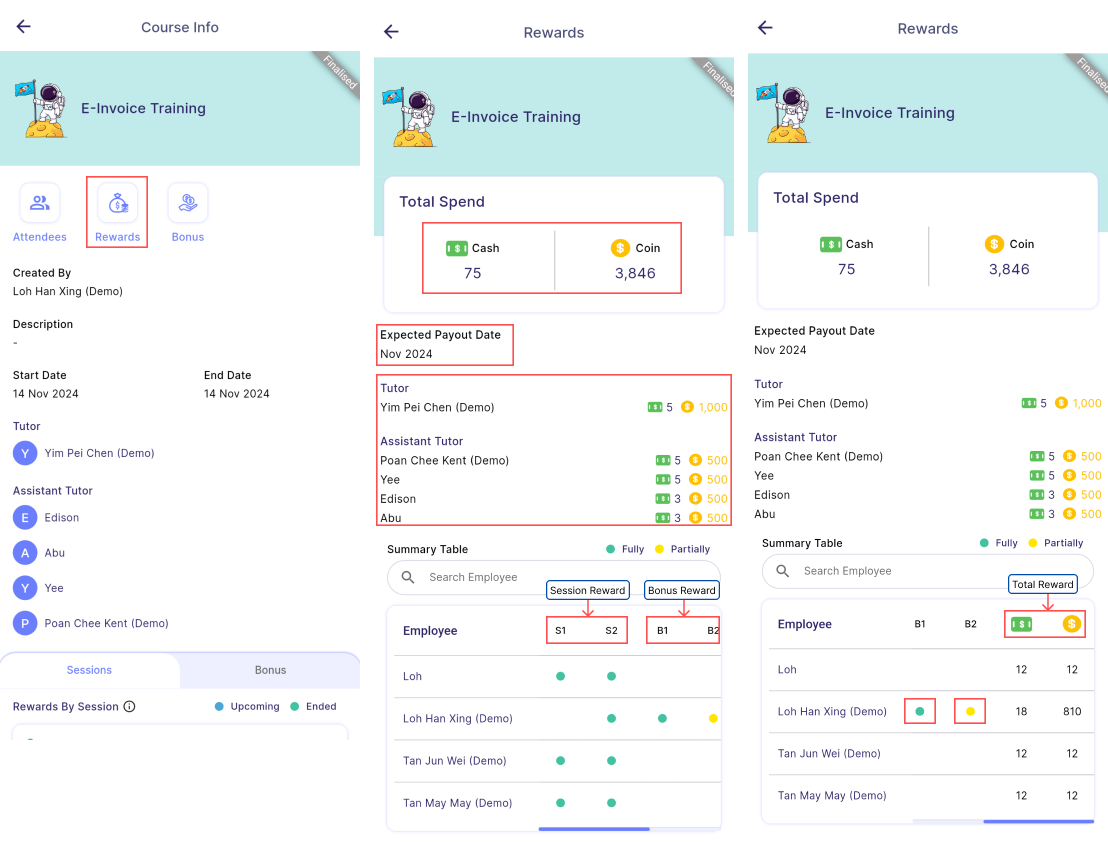Tap Yee's avatar row in Course Info
Image resolution: width=1108 pixels, height=842 pixels.
pos(54,588)
